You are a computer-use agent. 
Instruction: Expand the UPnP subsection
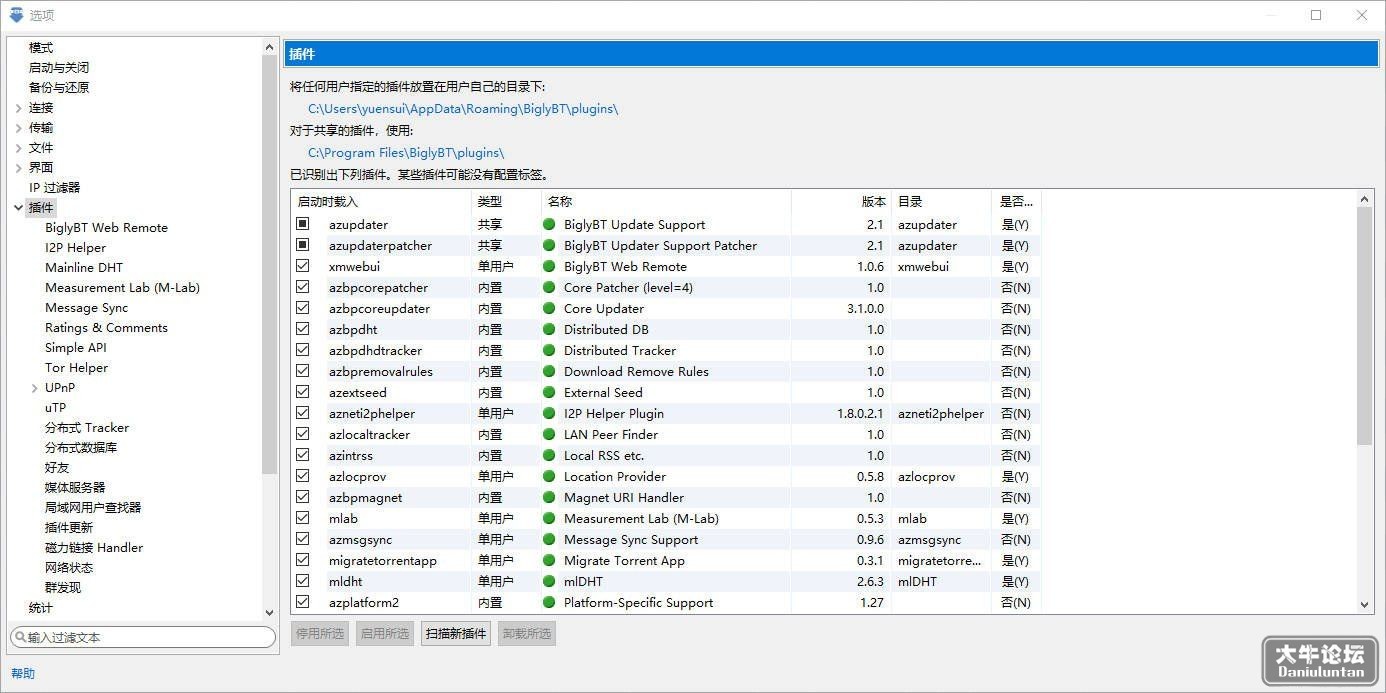(x=35, y=388)
